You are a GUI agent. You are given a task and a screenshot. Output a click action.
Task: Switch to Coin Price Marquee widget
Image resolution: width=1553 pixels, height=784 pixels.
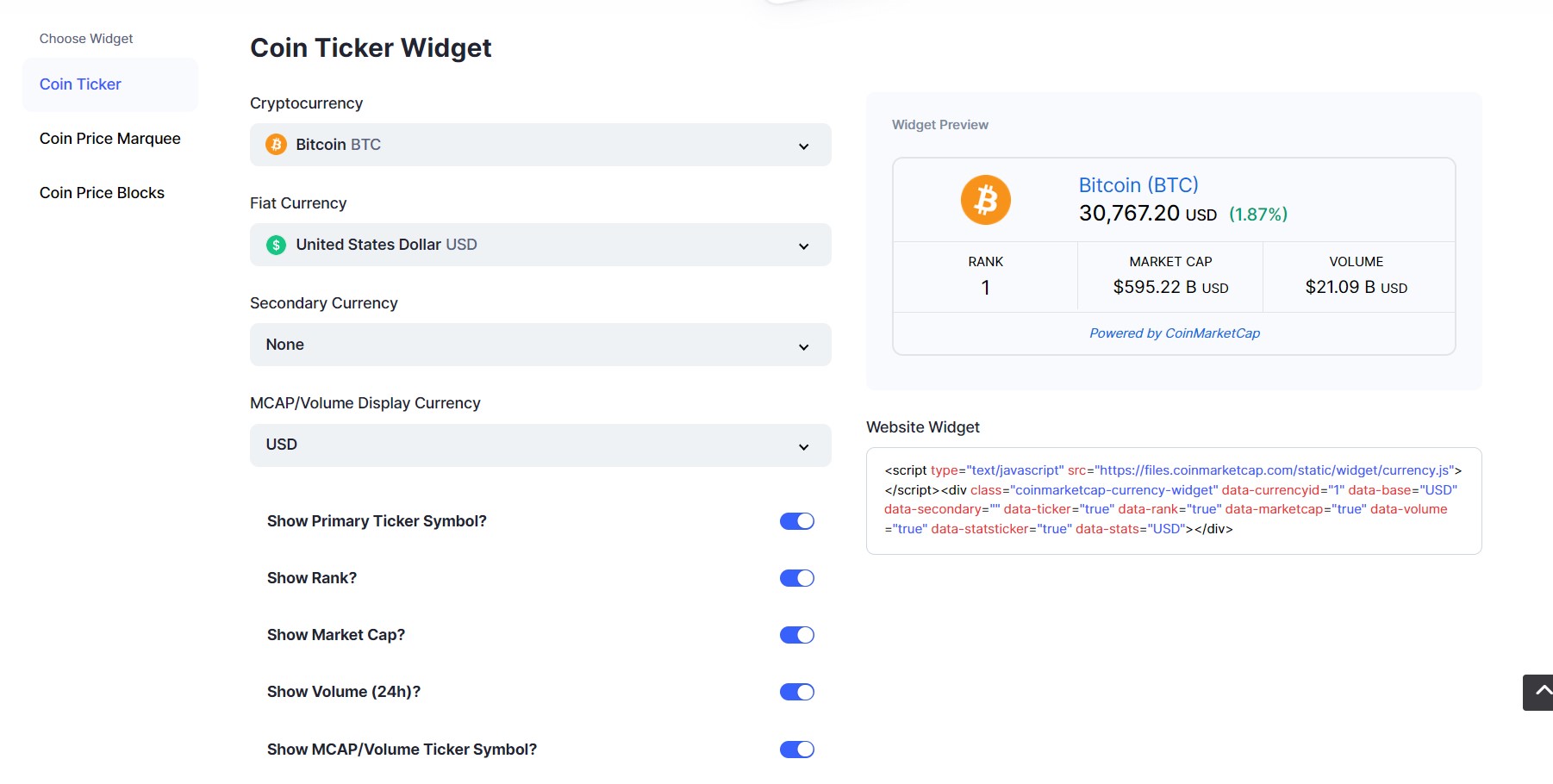click(x=110, y=139)
